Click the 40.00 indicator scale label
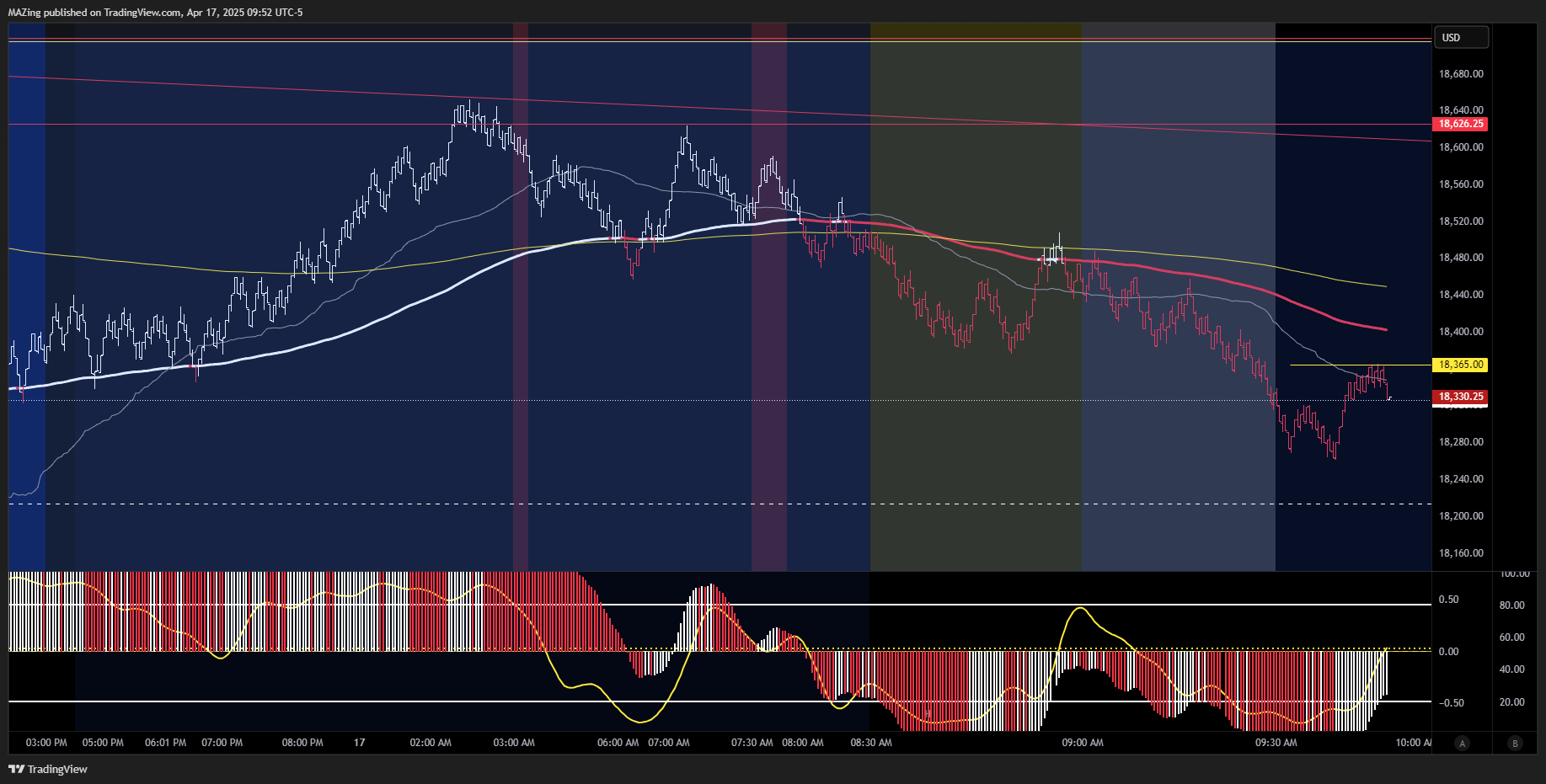Viewport: 1546px width, 784px height. (1512, 669)
